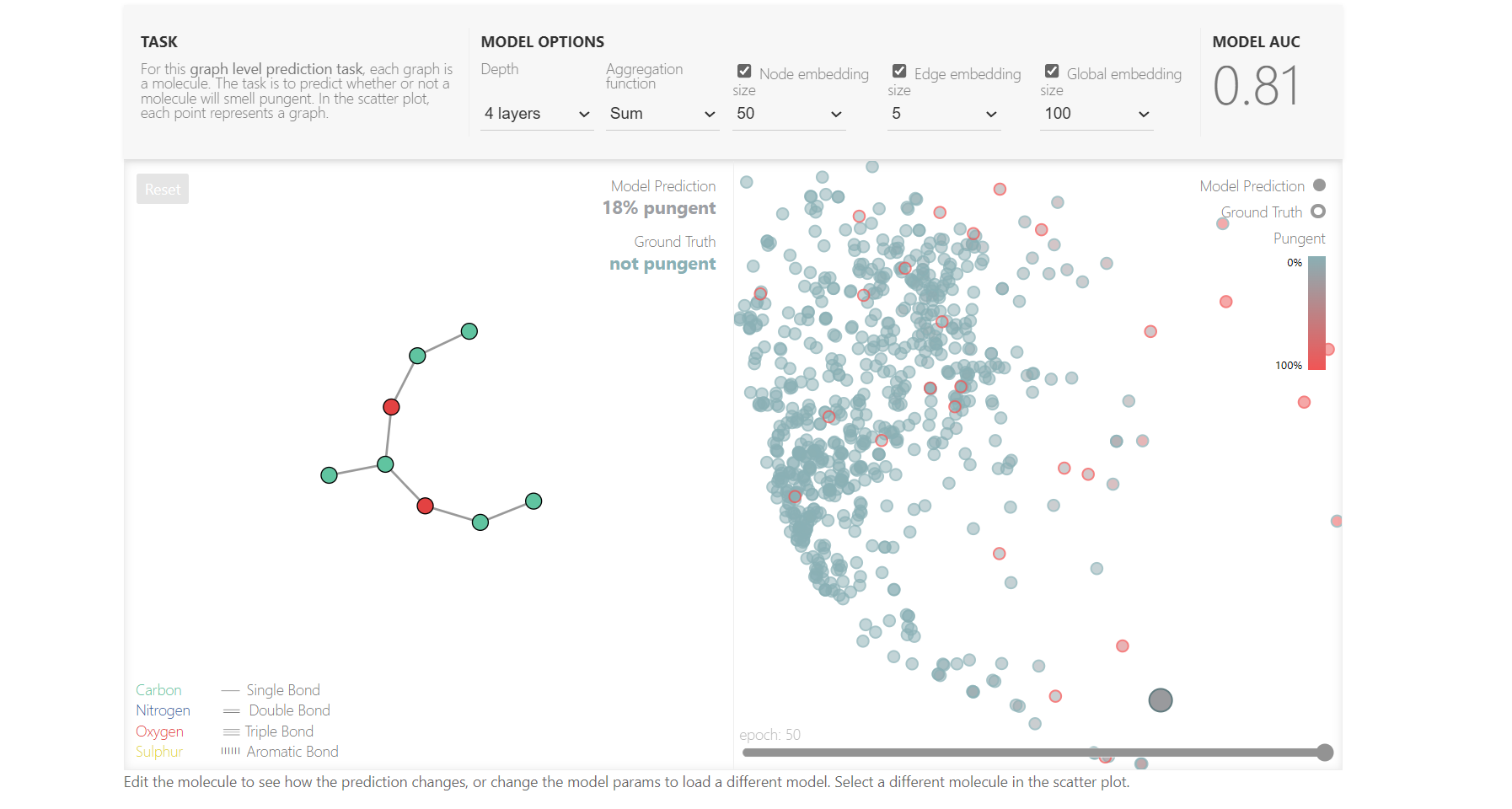
Task: Open the Depth 4 layers dropdown
Action: tap(537, 114)
